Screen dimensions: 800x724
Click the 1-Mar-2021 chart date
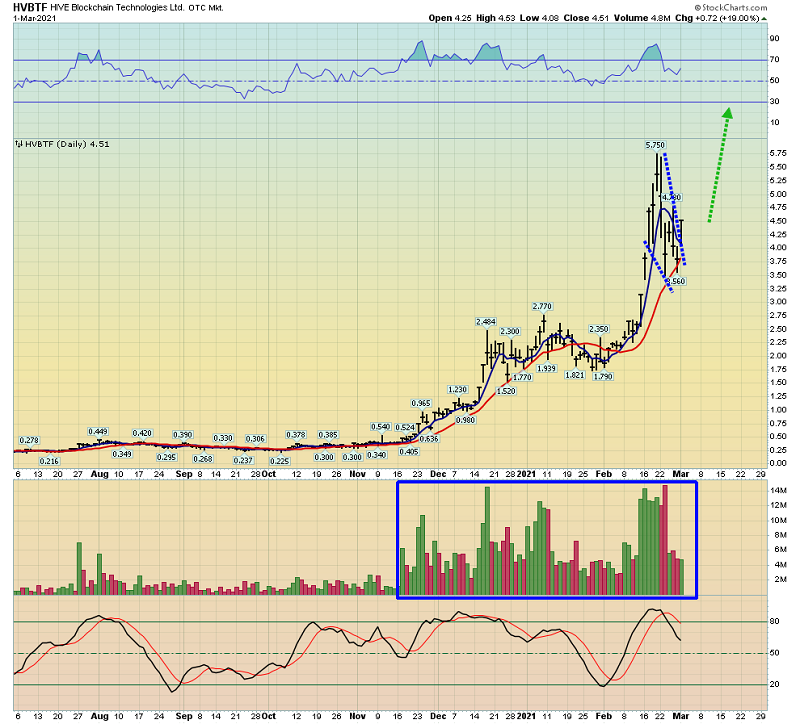(35, 18)
